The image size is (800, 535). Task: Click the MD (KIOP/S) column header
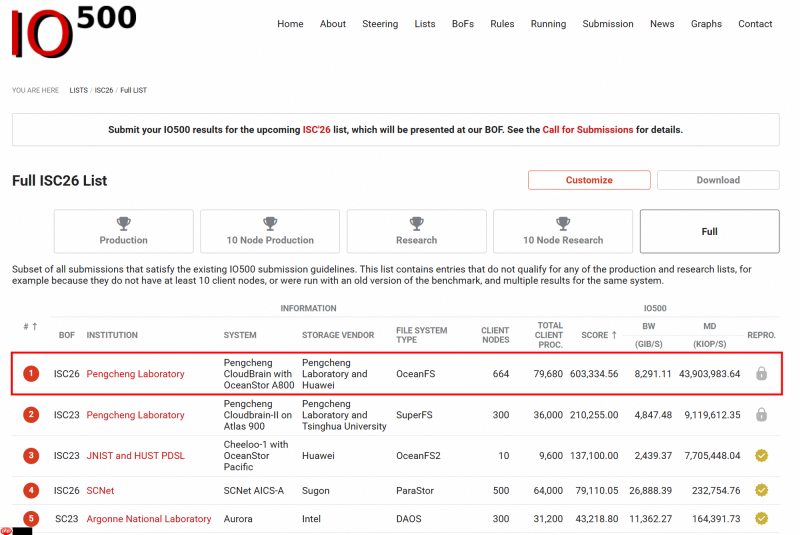coord(710,335)
